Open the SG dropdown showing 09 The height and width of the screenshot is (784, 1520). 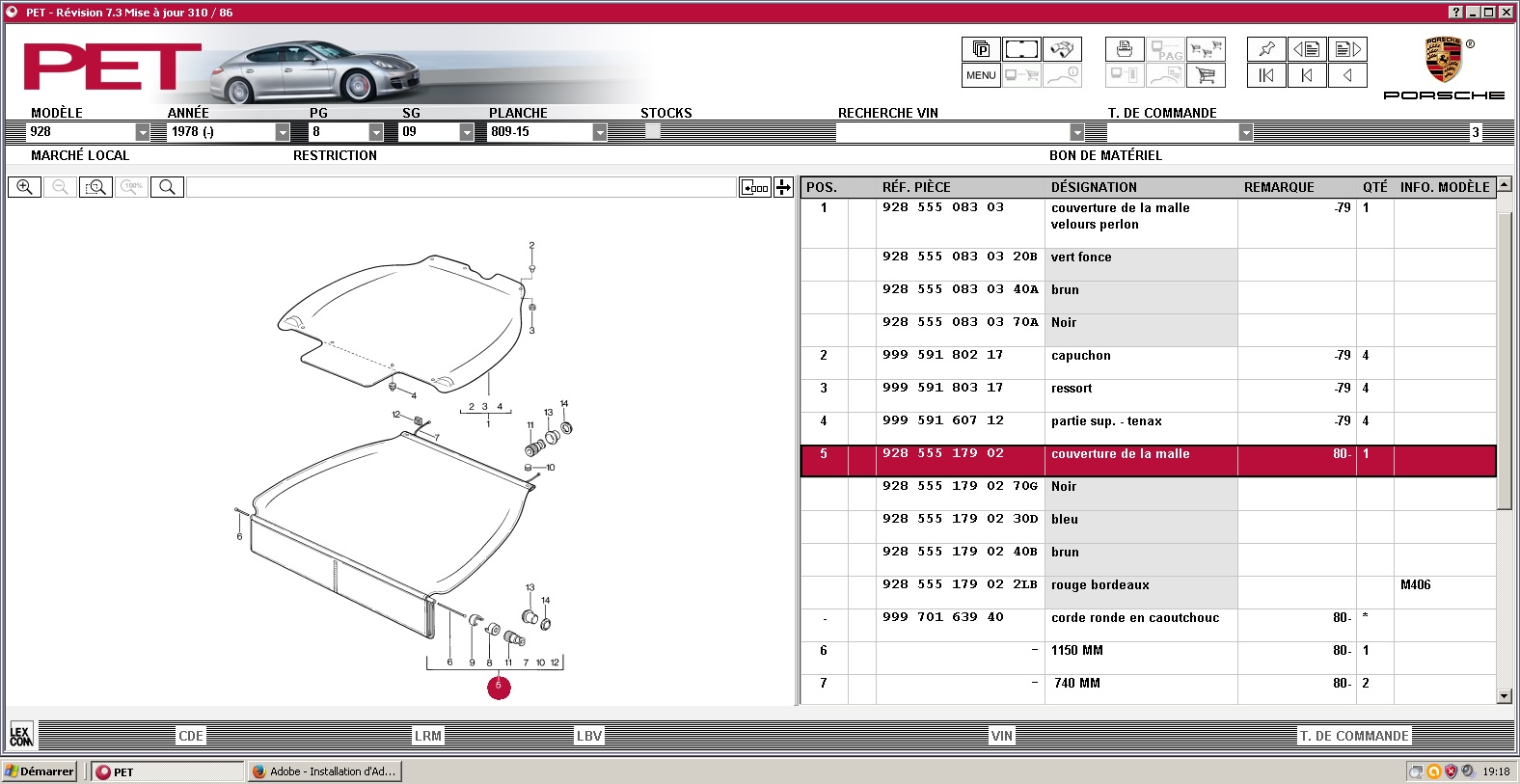tap(467, 132)
